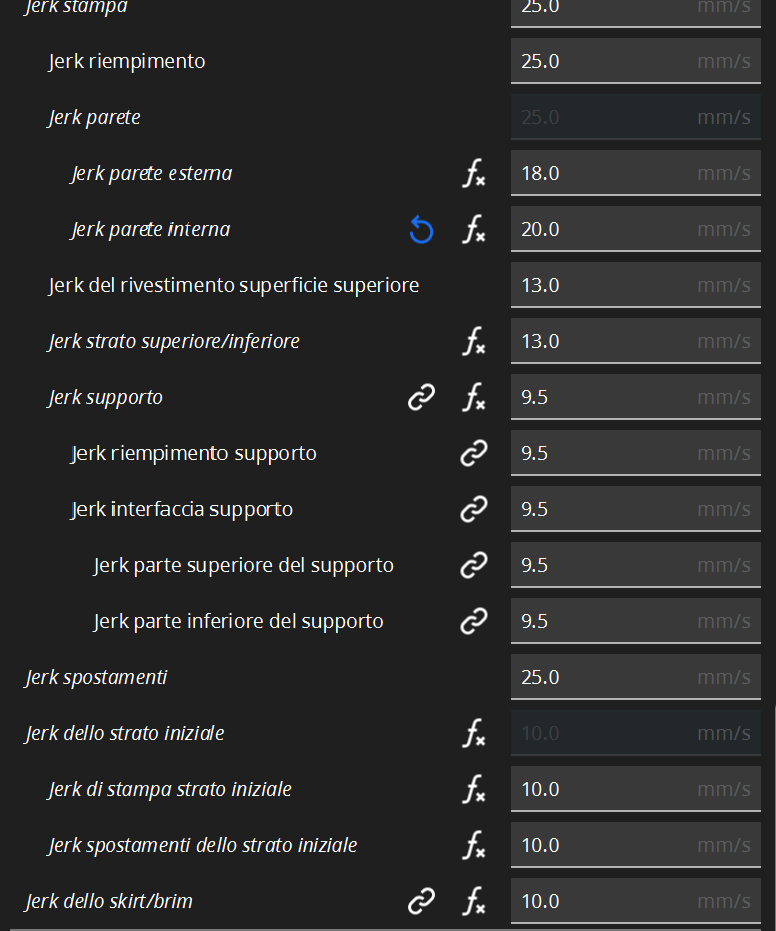Click the link icon for Jerk interfaccia supporto
The height and width of the screenshot is (931, 776).
(473, 510)
